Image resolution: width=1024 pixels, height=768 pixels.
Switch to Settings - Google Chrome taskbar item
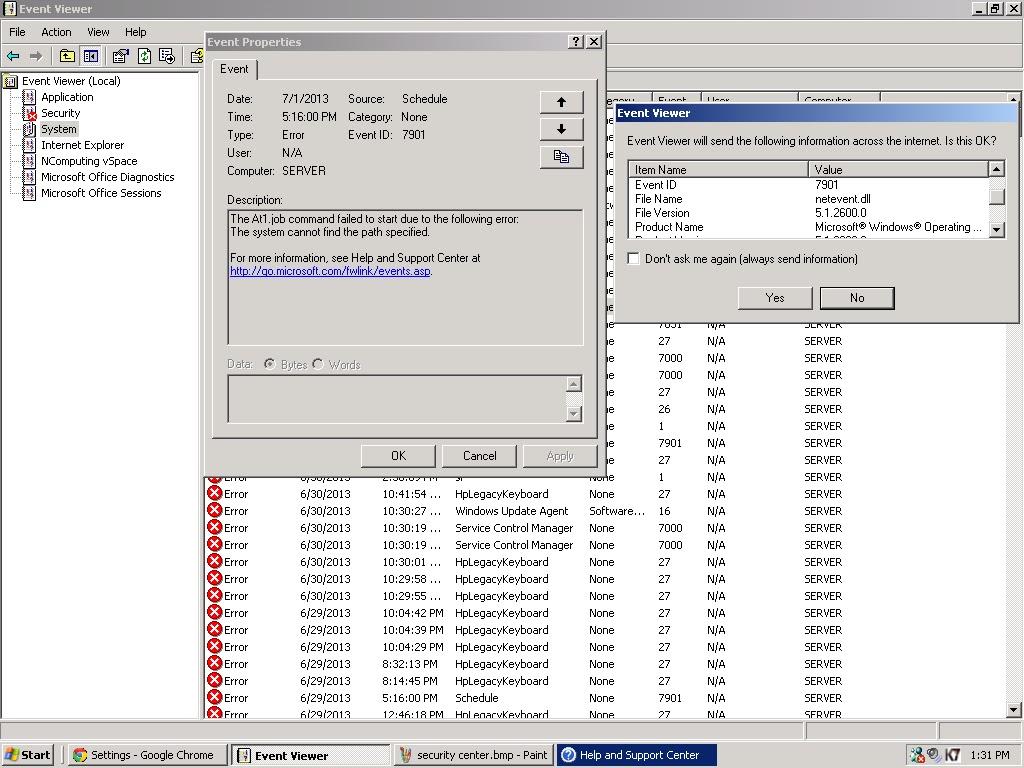point(148,755)
